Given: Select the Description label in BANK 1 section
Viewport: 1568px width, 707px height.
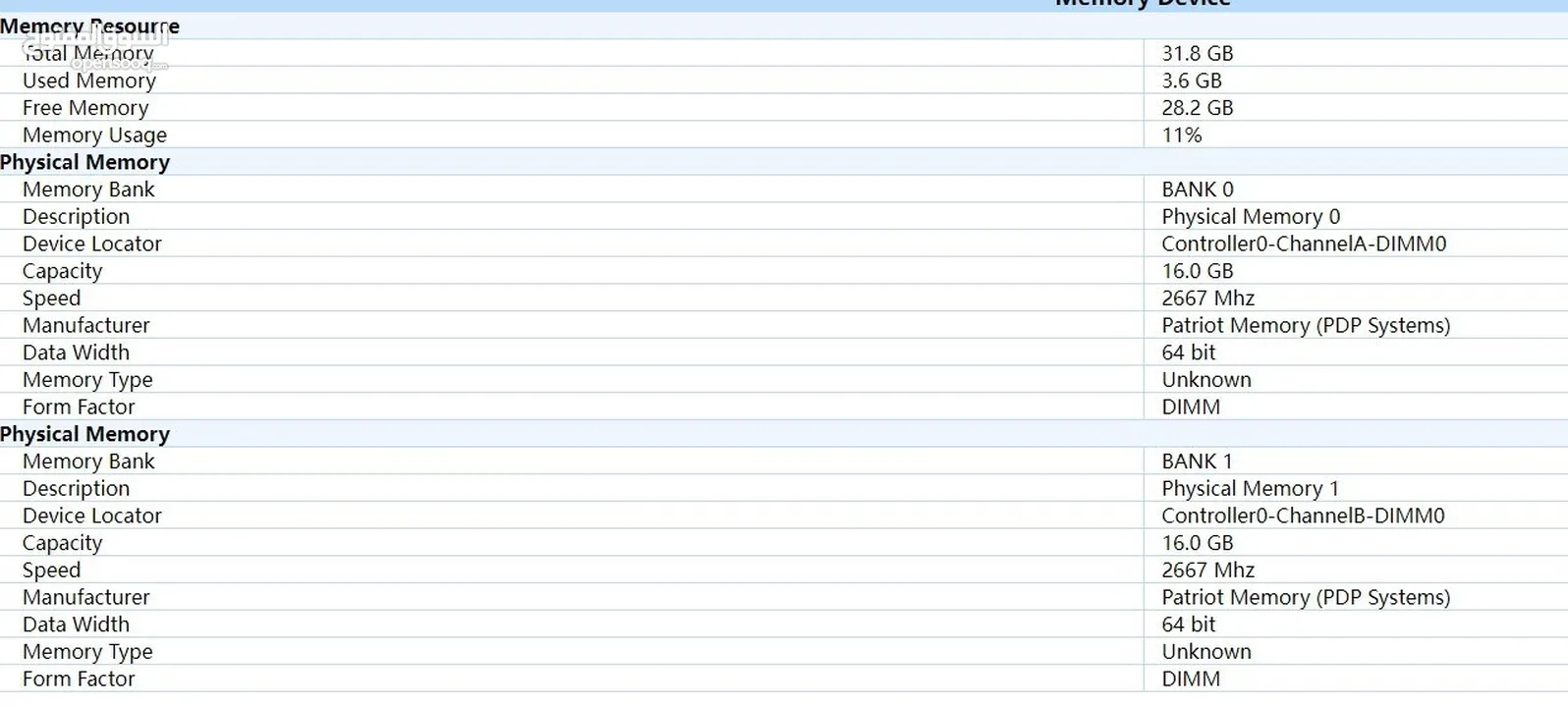Looking at the screenshot, I should point(76,489).
